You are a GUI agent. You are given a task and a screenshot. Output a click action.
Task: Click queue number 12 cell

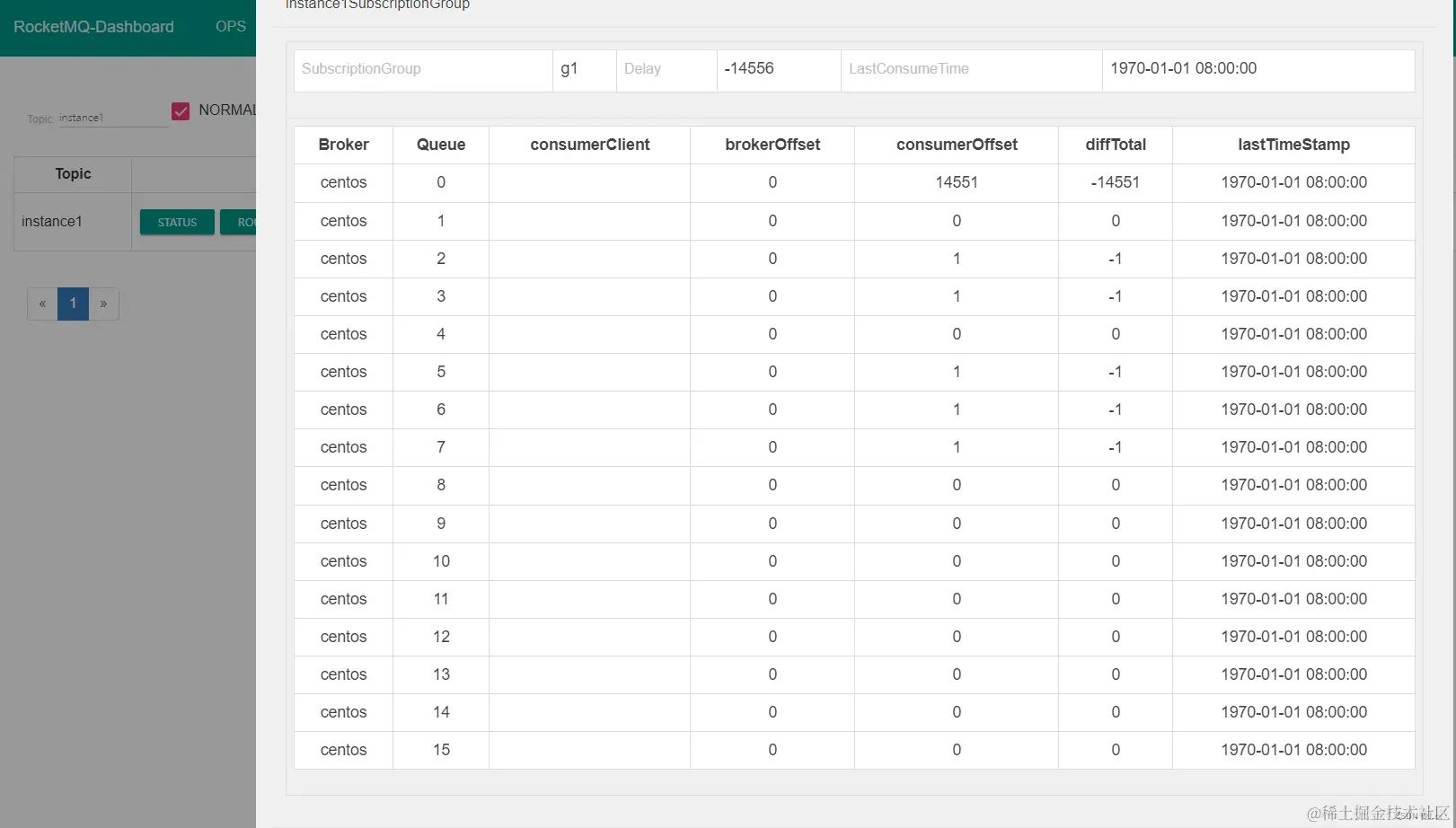tap(441, 637)
